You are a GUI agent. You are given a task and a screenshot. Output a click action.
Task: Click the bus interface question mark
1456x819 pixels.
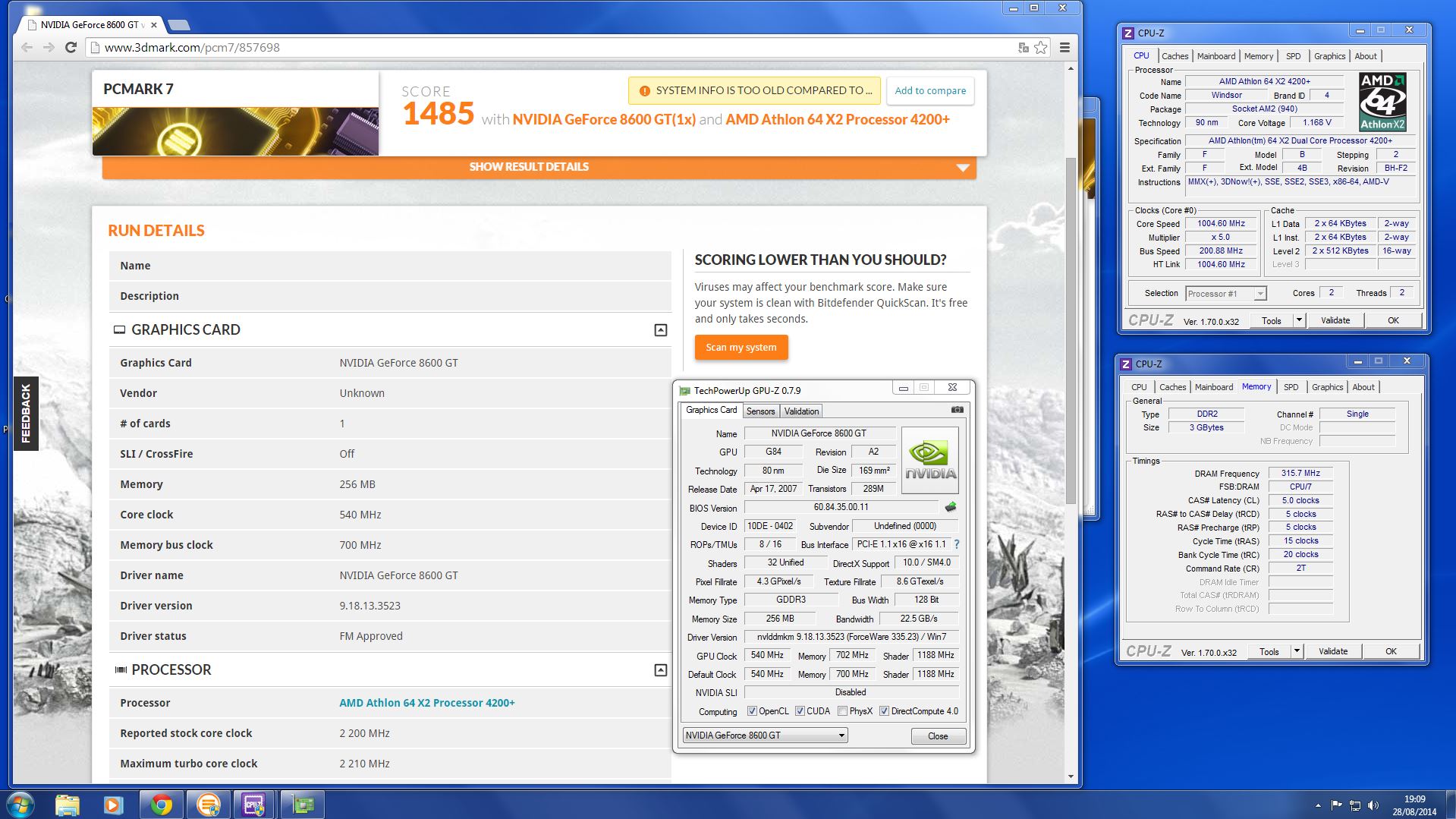coord(957,544)
